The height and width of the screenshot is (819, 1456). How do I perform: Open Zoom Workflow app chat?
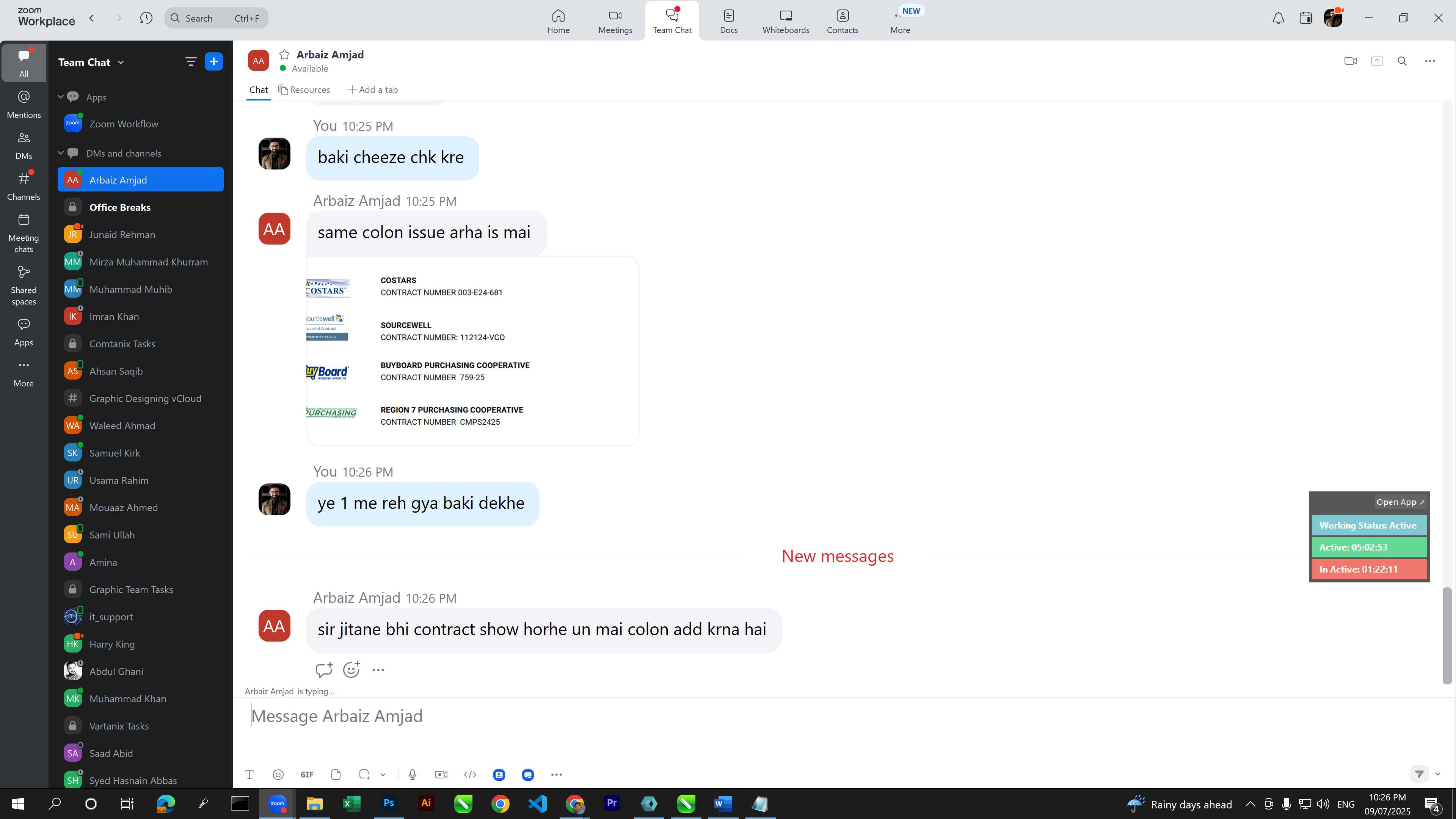[x=140, y=124]
